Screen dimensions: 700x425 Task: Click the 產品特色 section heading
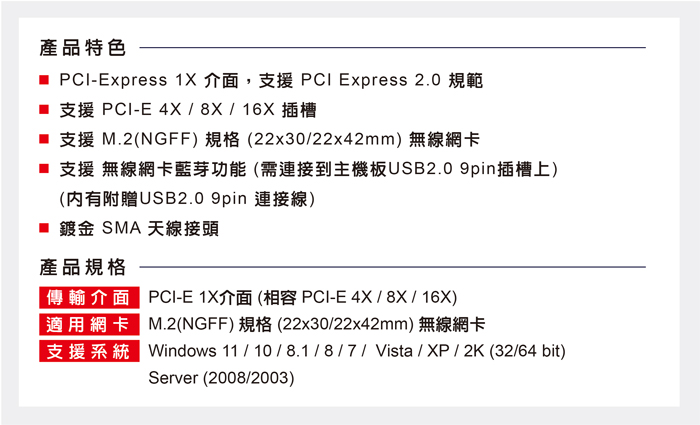pyautogui.click(x=82, y=47)
